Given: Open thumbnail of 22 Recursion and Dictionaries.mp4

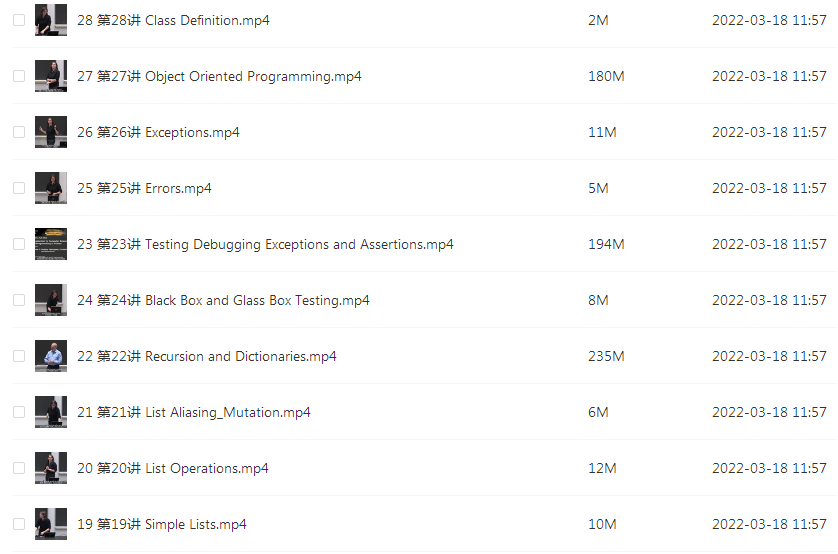Looking at the screenshot, I should point(51,356).
